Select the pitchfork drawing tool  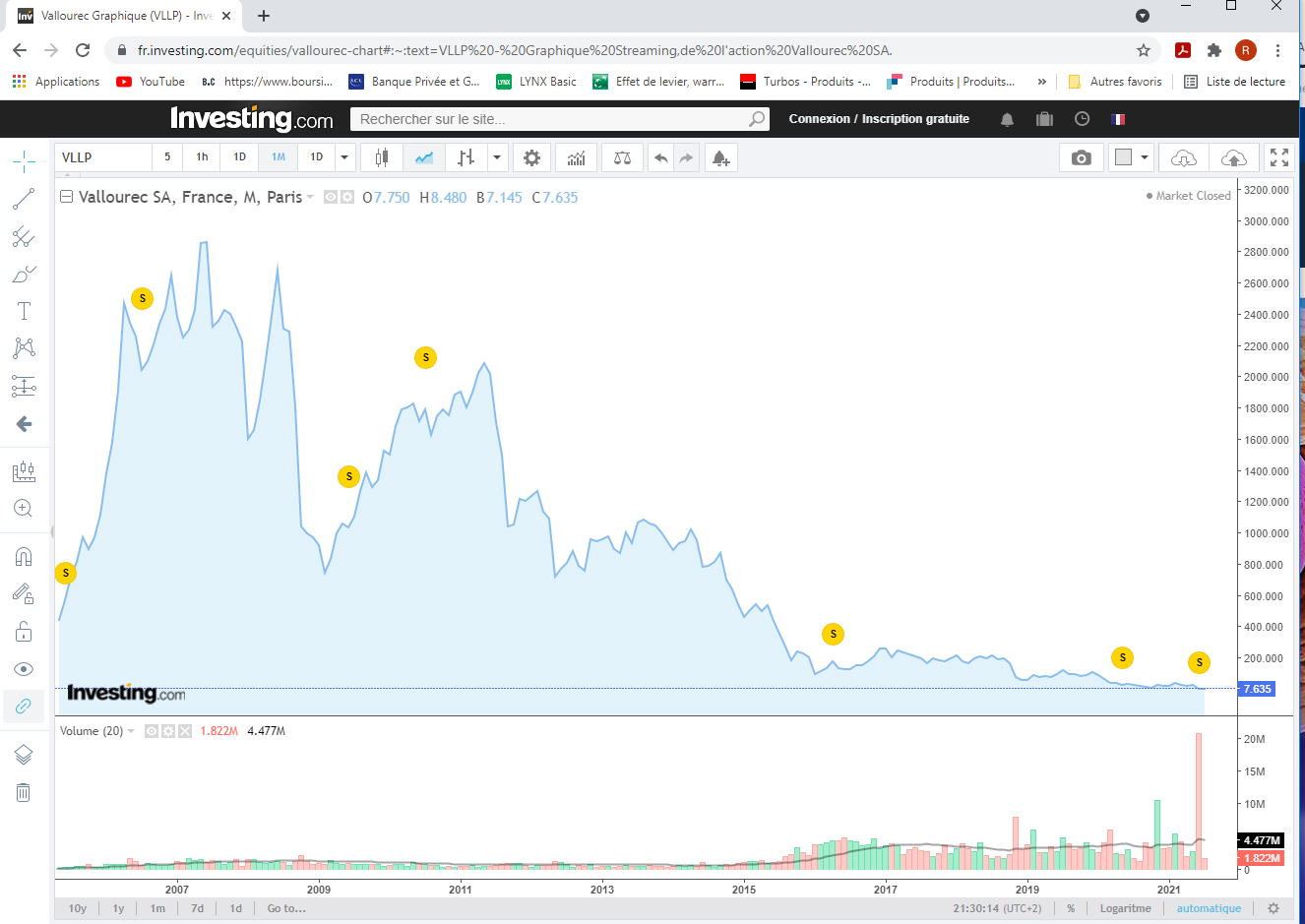coord(24,236)
